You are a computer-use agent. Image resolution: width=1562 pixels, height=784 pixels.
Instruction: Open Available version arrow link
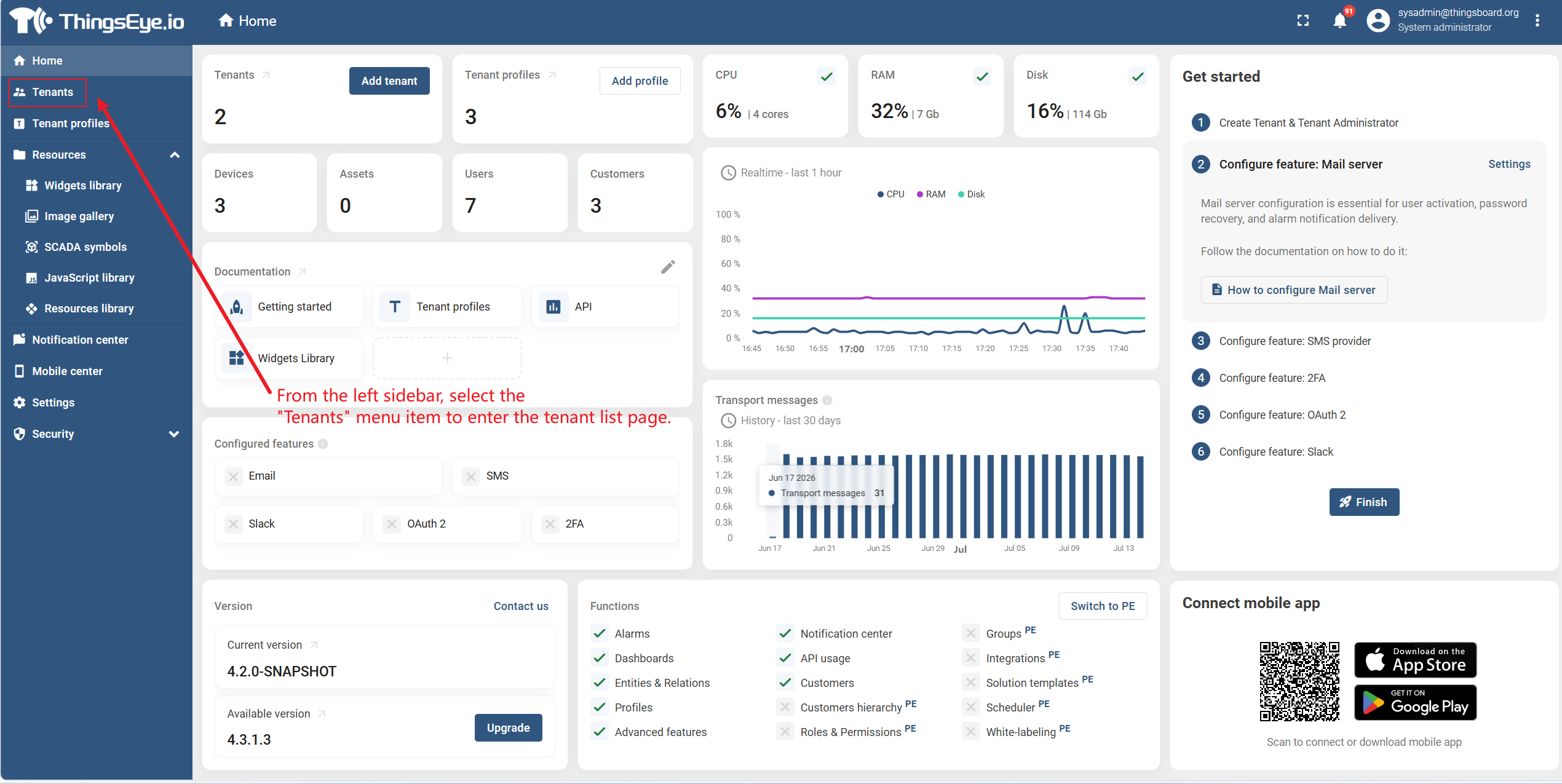click(322, 714)
